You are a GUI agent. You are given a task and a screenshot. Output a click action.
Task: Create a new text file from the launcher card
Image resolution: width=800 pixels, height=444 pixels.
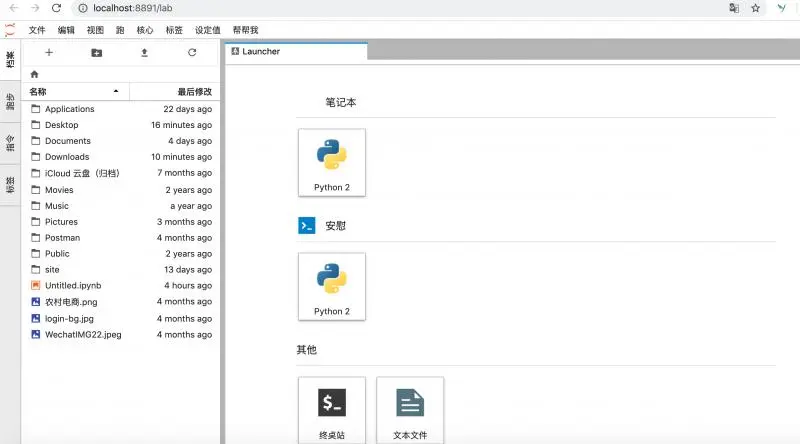410,410
